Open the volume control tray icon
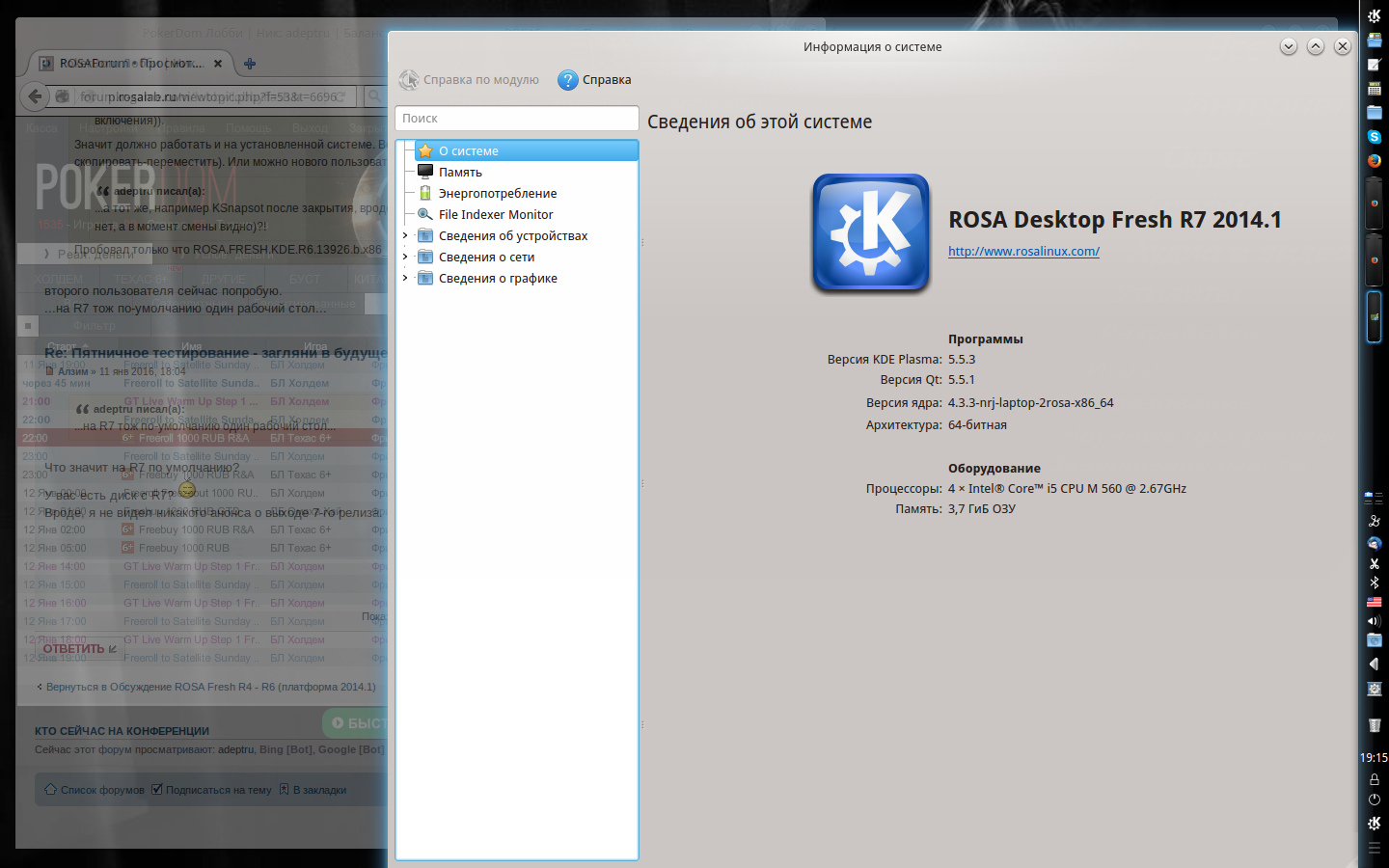1389x868 pixels. point(1375,621)
